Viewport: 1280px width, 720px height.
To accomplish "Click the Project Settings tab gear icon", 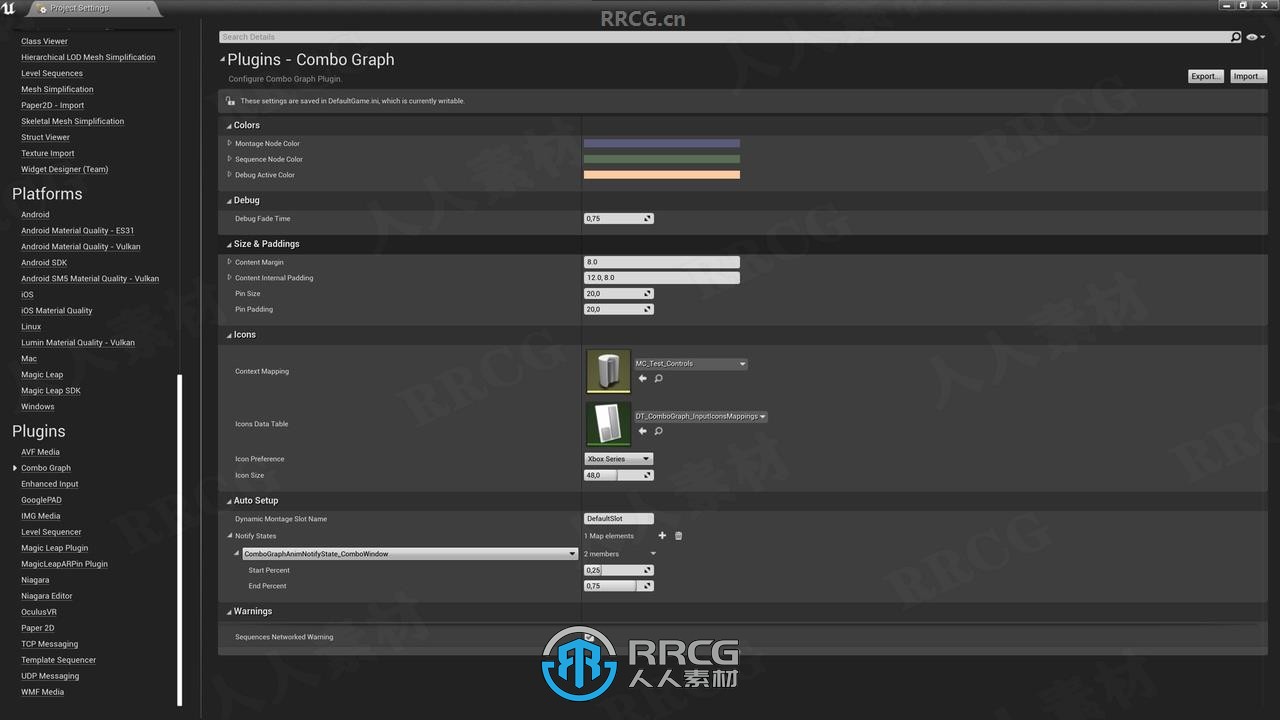I will (x=40, y=8).
